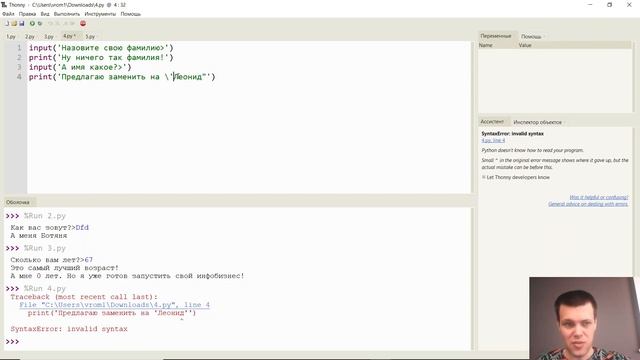Click the traceback File 4.py line 4 link
640x360 pixels.
(114, 305)
